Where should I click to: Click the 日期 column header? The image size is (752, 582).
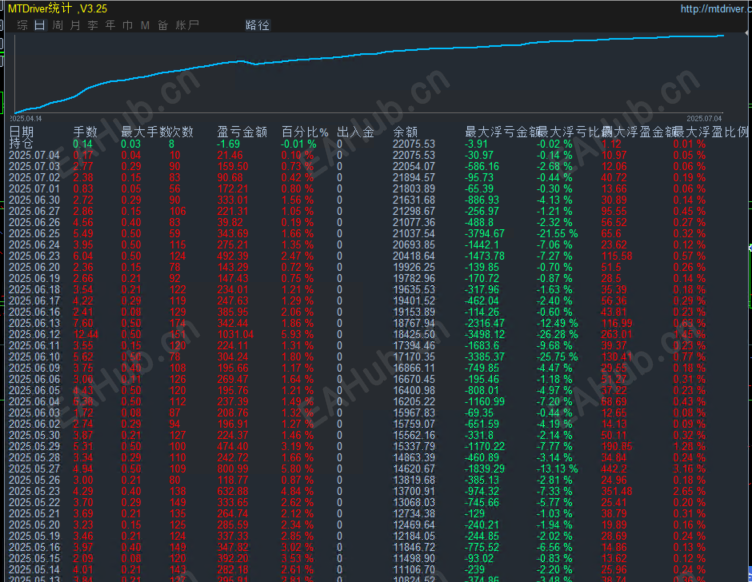point(22,132)
